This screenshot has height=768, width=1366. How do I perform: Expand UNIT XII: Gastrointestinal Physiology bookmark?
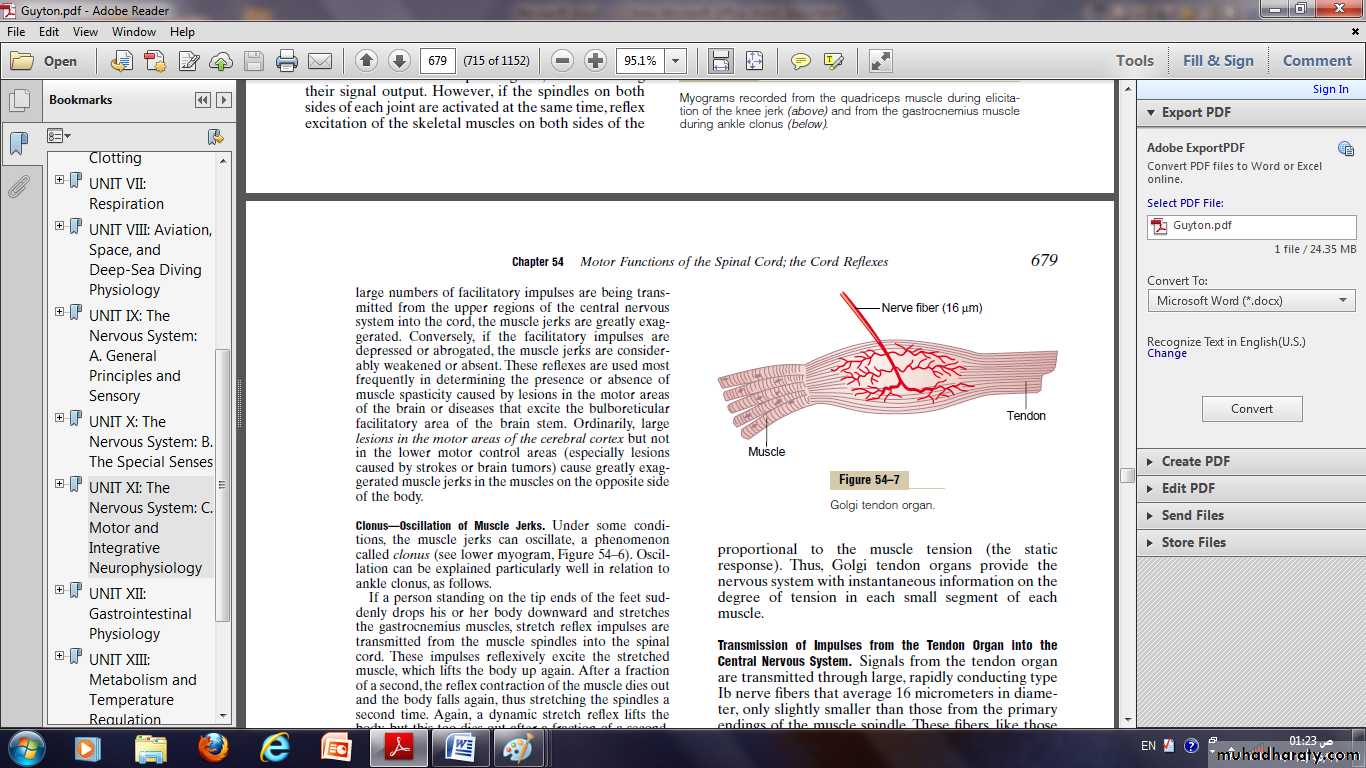(x=60, y=590)
